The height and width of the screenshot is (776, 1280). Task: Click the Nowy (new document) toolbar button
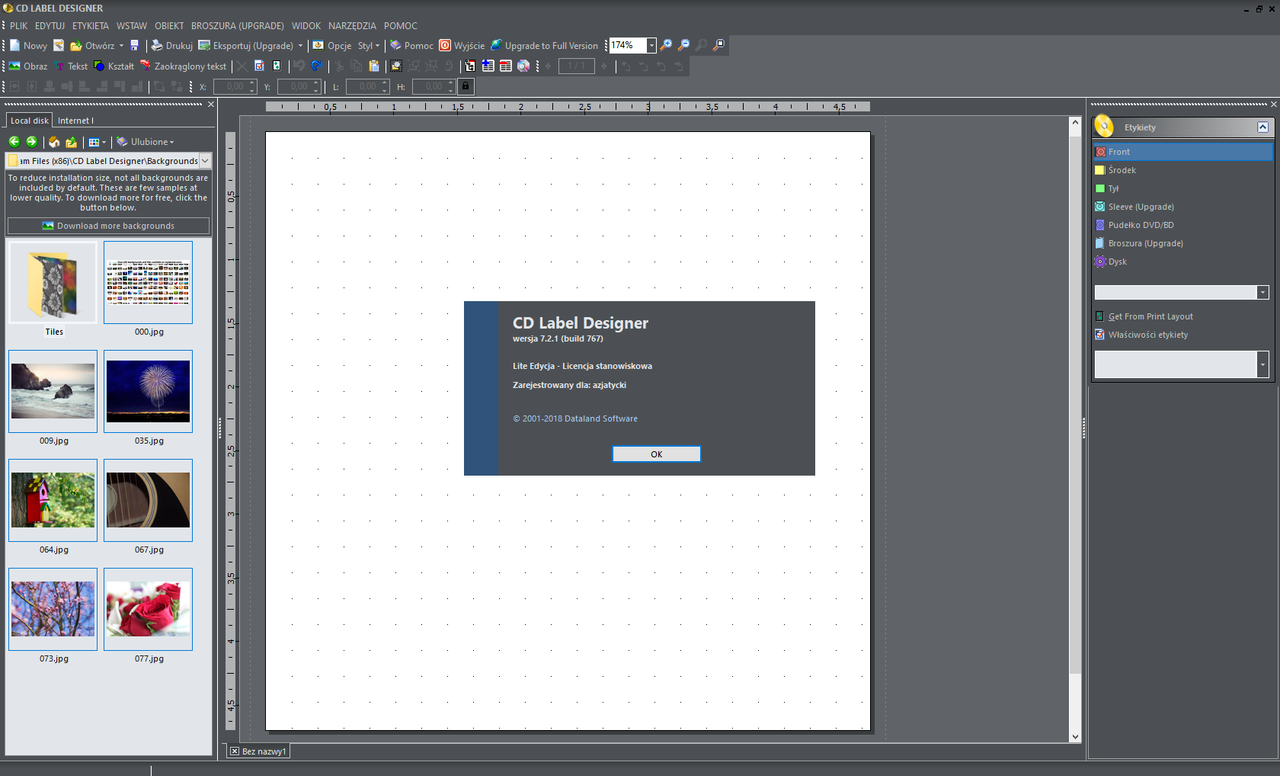point(28,45)
